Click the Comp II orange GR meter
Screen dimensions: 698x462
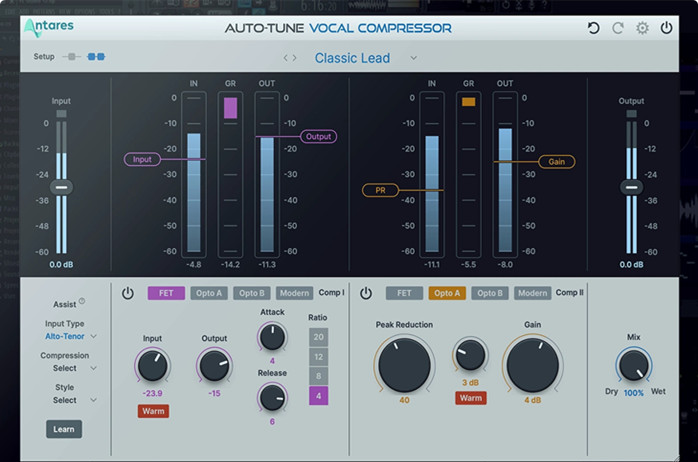468,102
